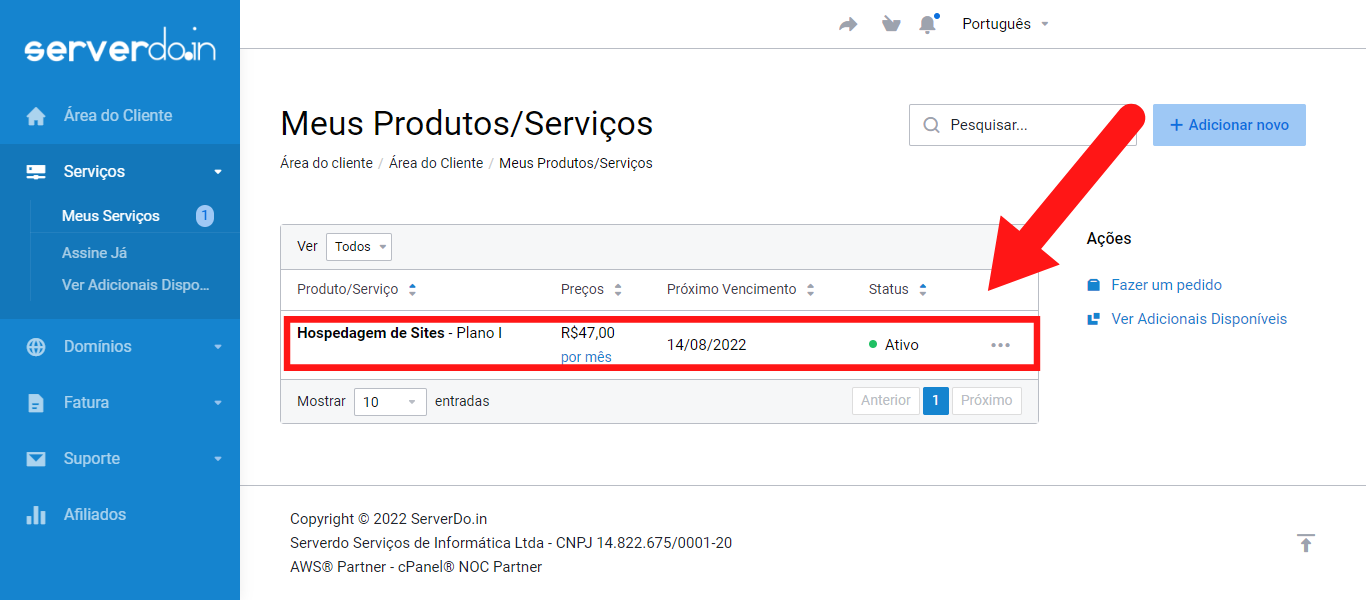Open the notifications bell
1366x600 pixels.
(928, 24)
